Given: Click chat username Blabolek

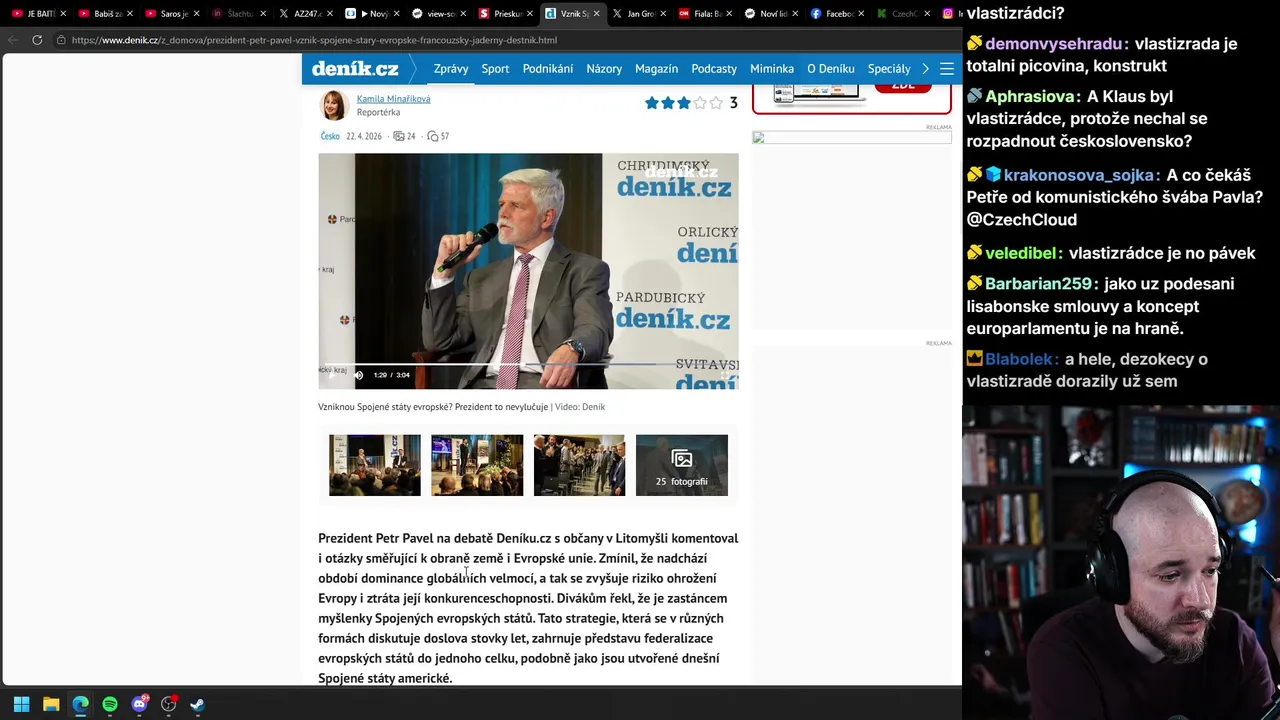Looking at the screenshot, I should (1020, 359).
